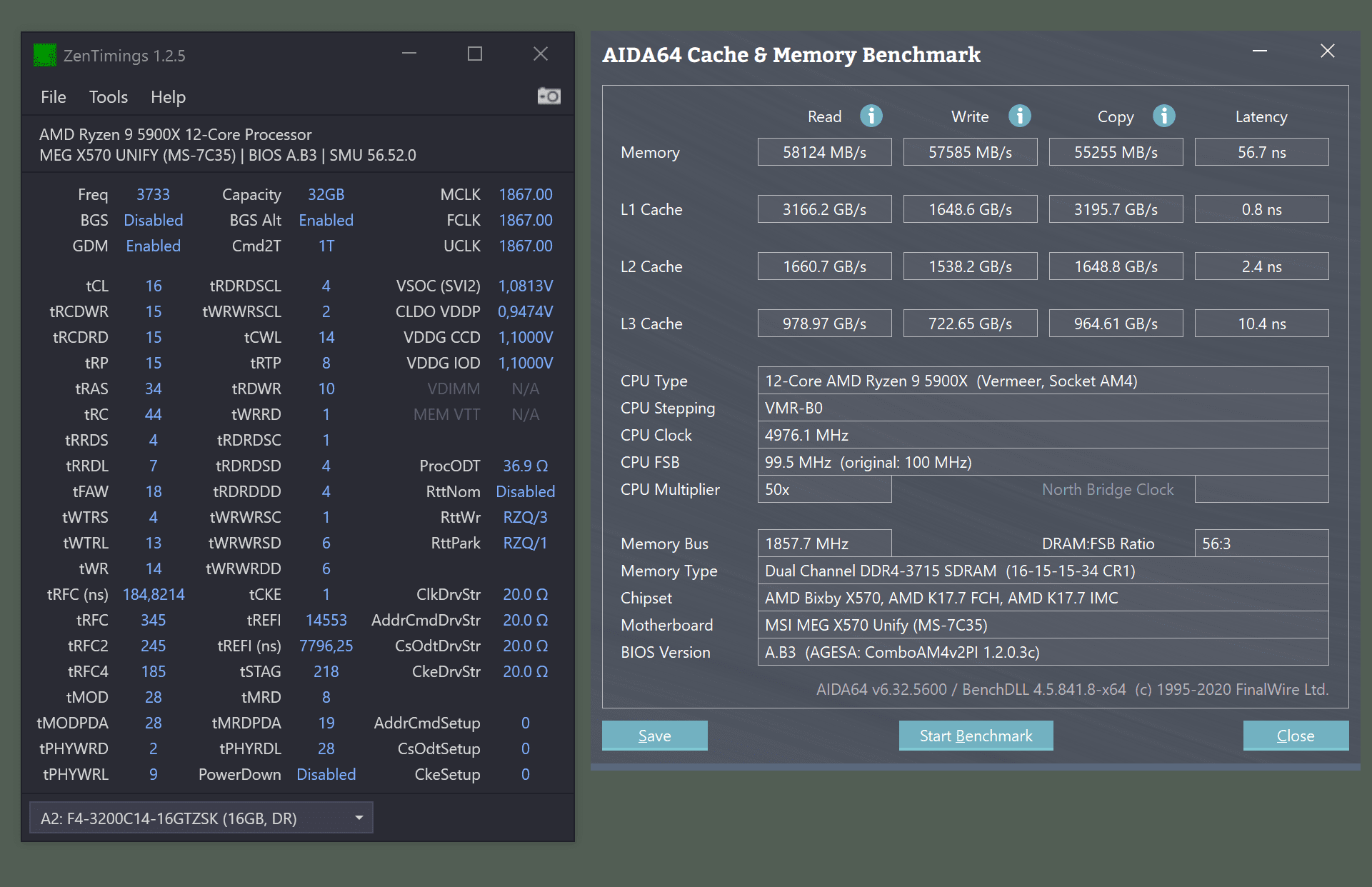Image resolution: width=1372 pixels, height=887 pixels.
Task: Click BIOS Version A.B3 field
Action: point(1043,652)
